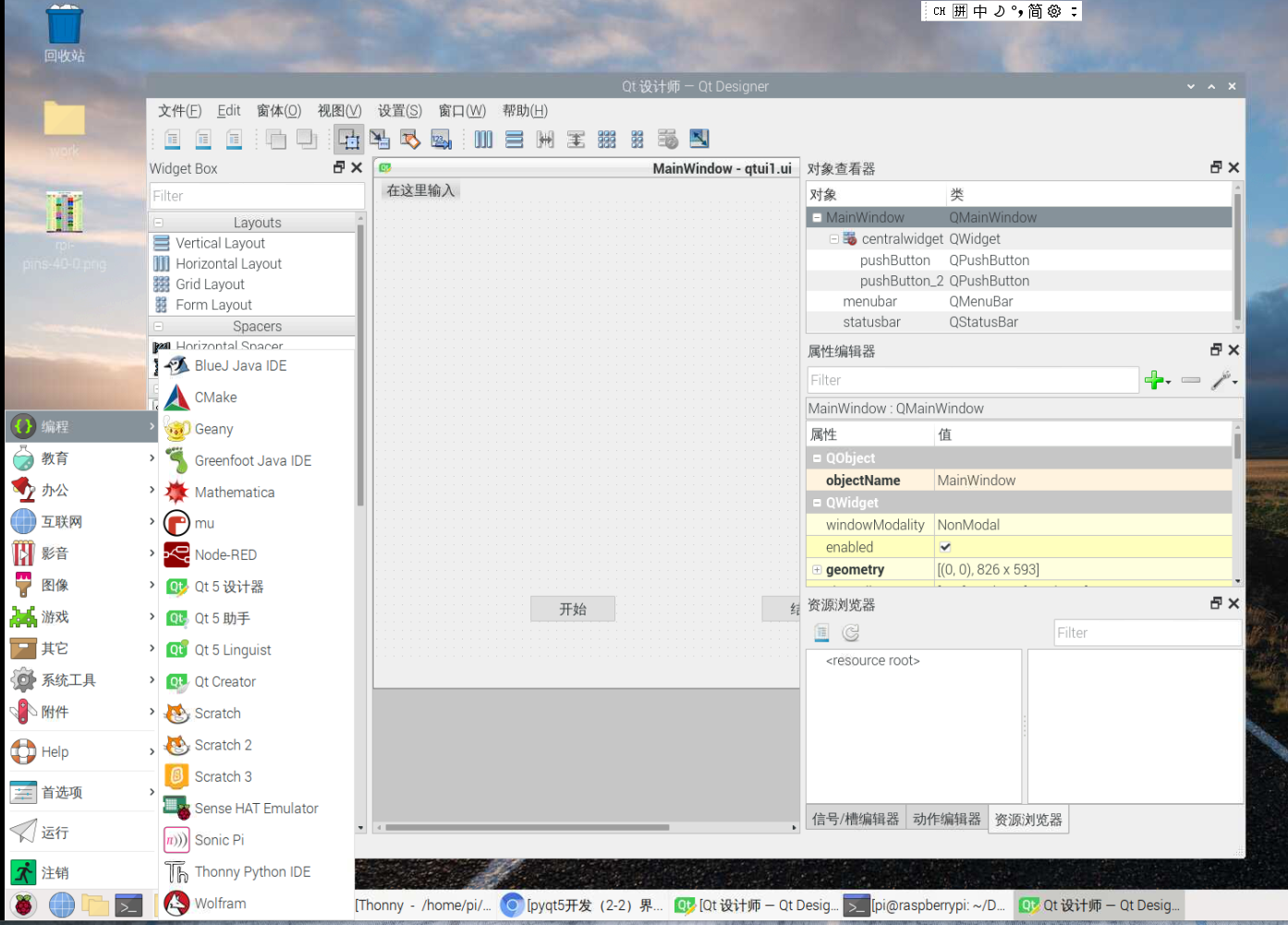Expand the geometry property row
1288x925 pixels.
point(817,570)
